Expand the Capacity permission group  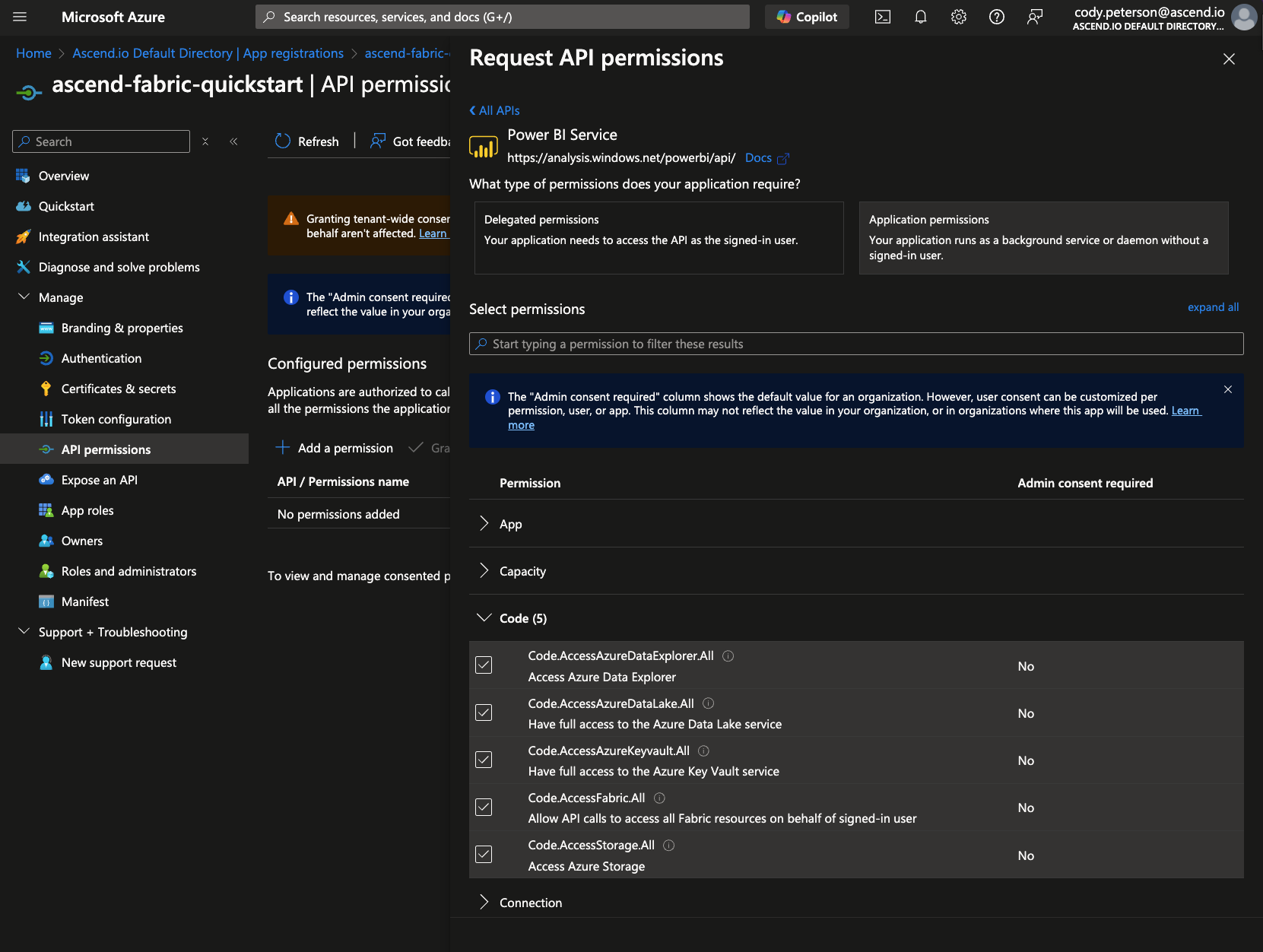pyautogui.click(x=484, y=570)
